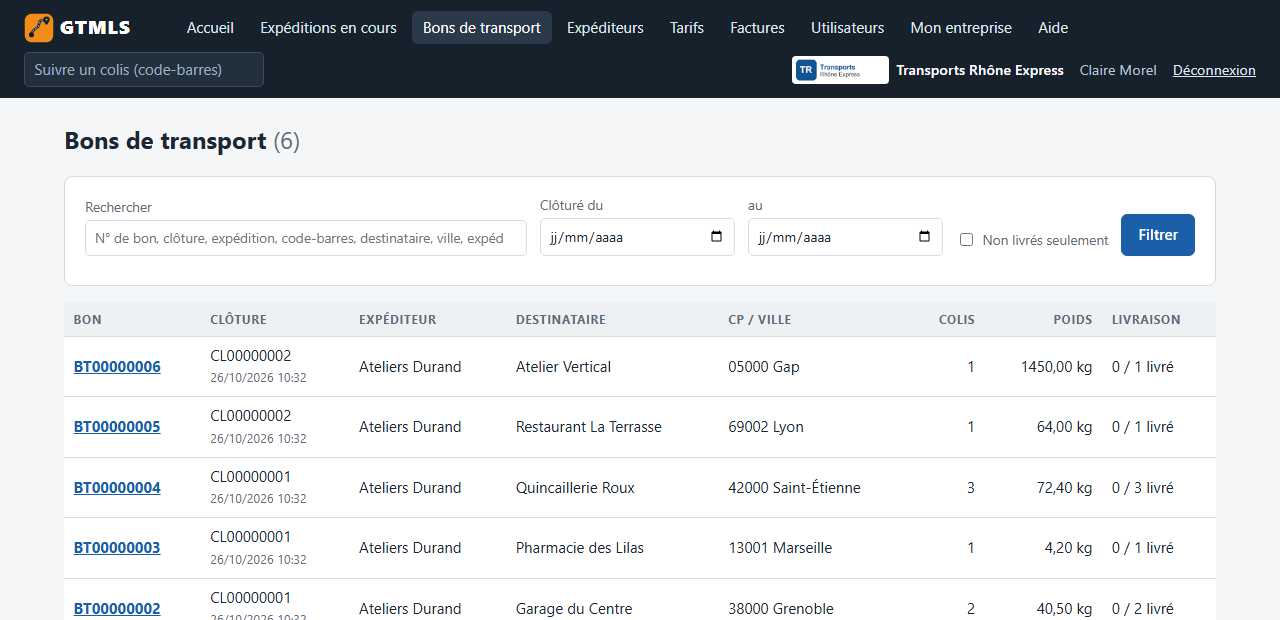Image resolution: width=1280 pixels, height=620 pixels.
Task: Click the city cell '05000 Gap'
Action: click(764, 367)
